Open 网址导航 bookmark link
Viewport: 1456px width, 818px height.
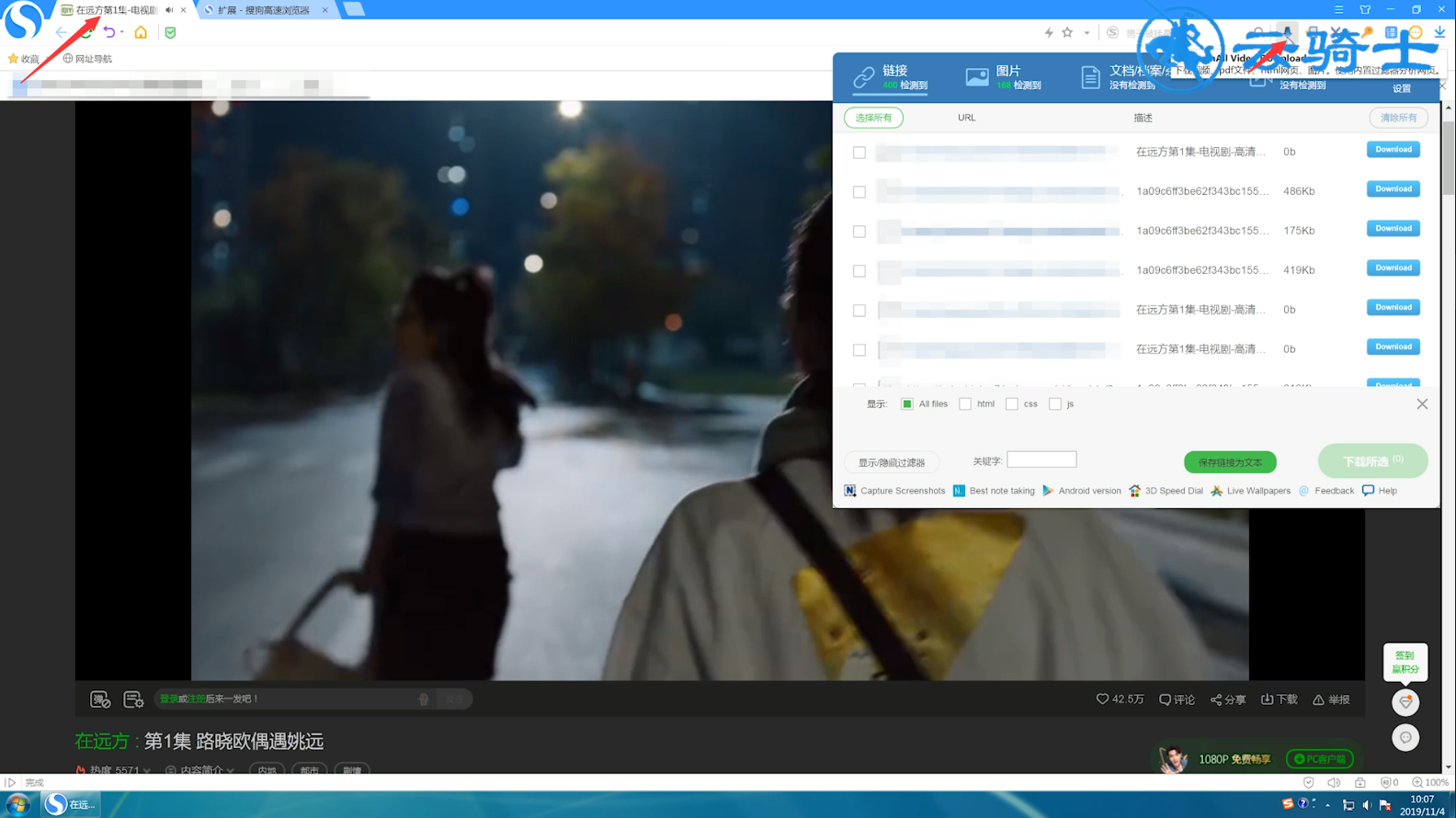click(87, 59)
